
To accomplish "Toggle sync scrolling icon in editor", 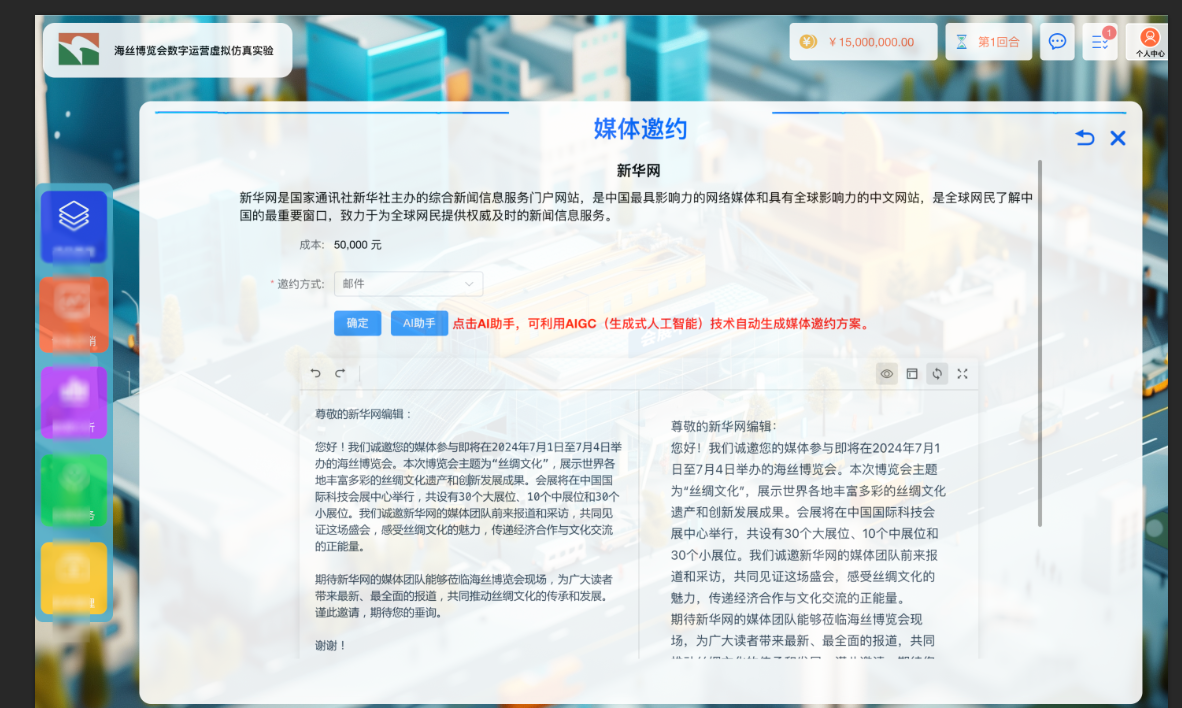I will point(937,373).
